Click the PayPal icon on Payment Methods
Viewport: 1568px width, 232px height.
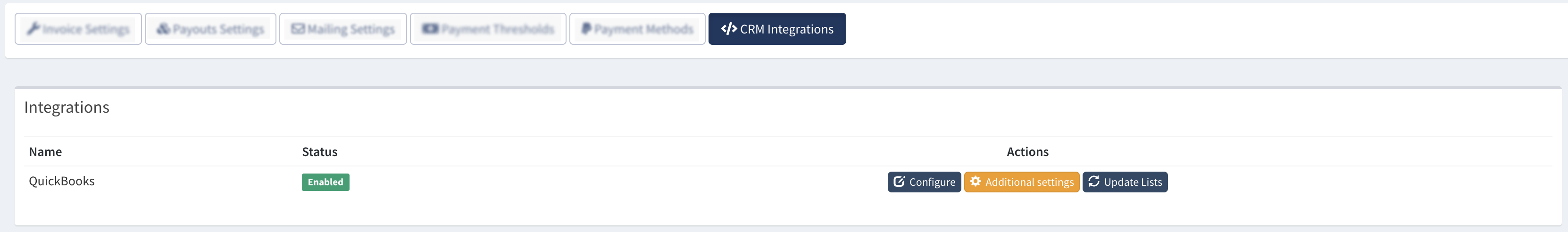coord(585,29)
